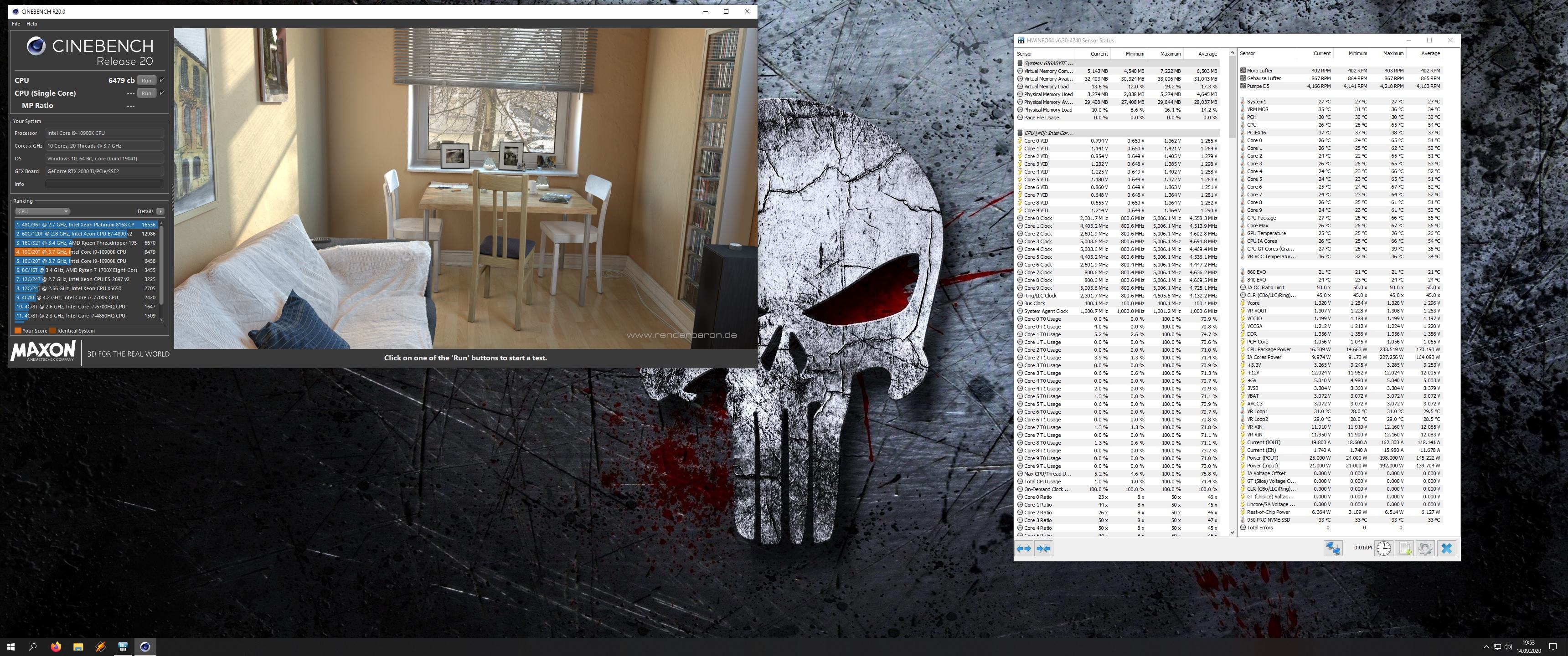Select the Mora Lüfter fan sensor row
Image resolution: width=1568 pixels, height=656 pixels.
pos(1341,71)
